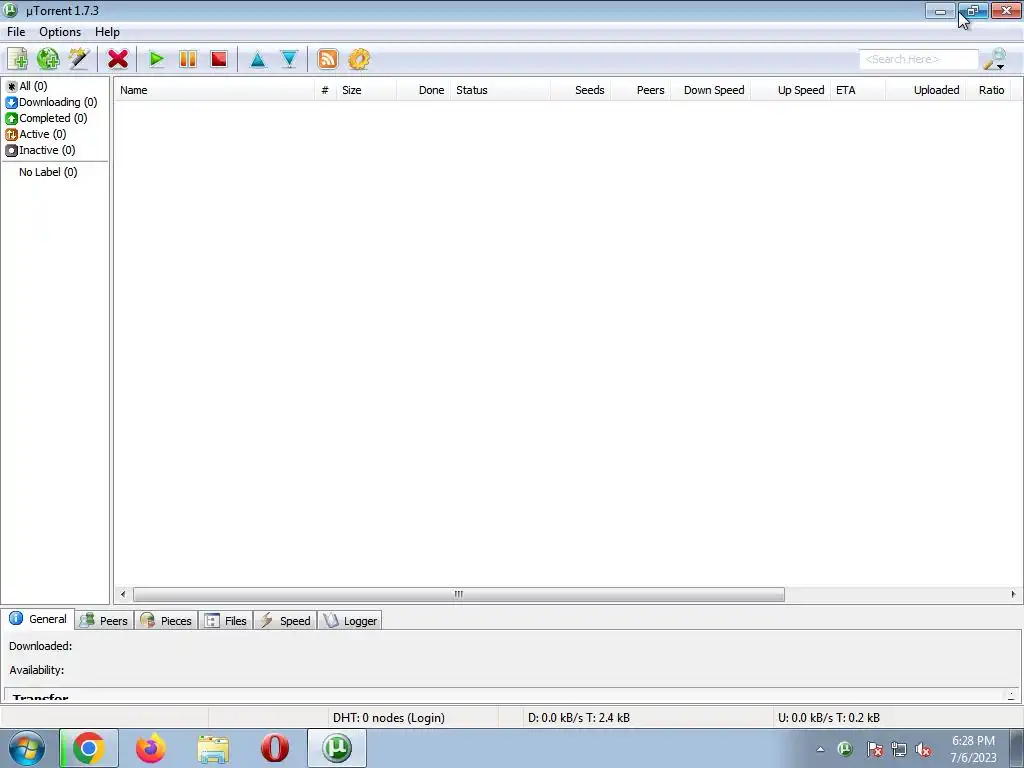
Task: Click the horizontal scrollbar left arrow
Action: click(x=123, y=594)
